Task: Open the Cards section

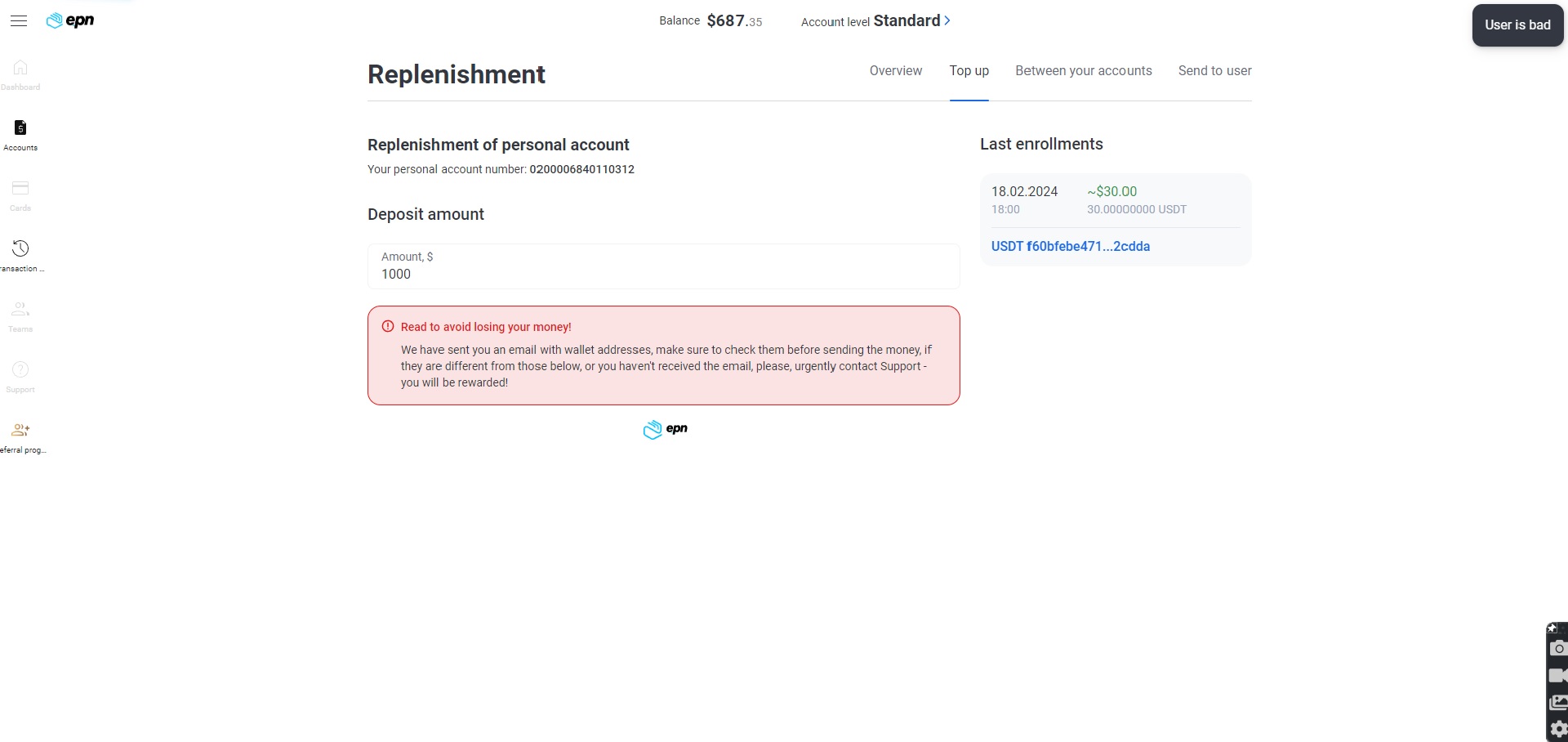Action: click(x=20, y=195)
